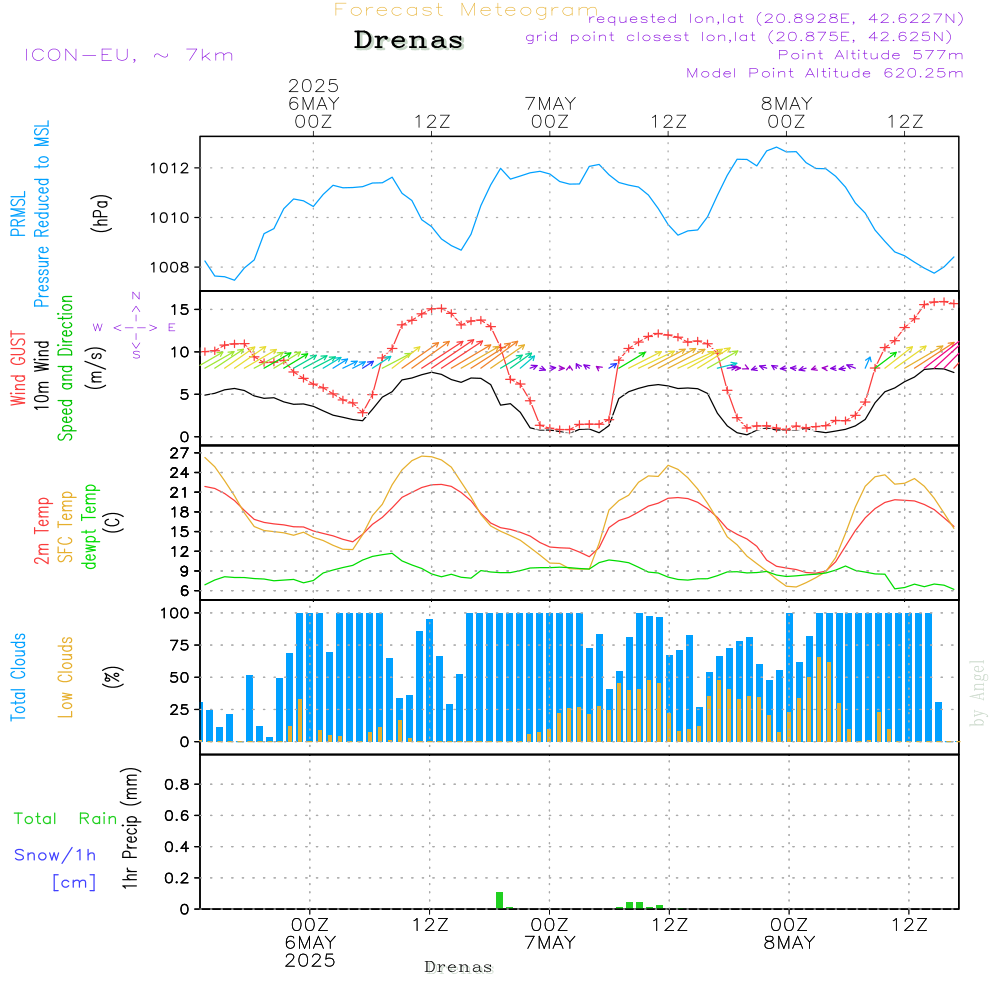This screenshot has width=1000, height=1000.
Task: Click the 'ICON-EU, ~ 7km' model label
Action: tap(129, 55)
